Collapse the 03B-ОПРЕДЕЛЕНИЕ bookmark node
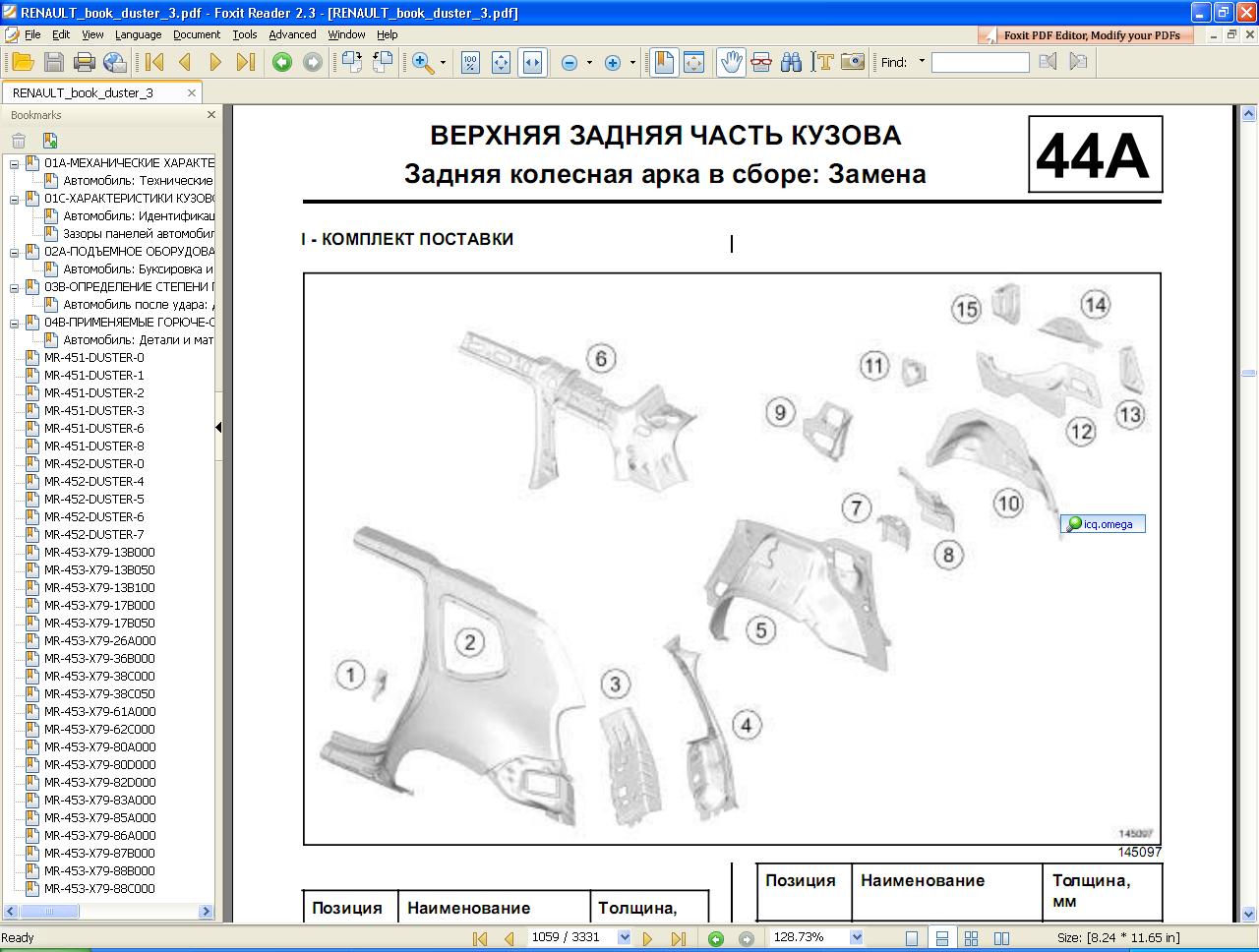The height and width of the screenshot is (952, 1259). 15,287
